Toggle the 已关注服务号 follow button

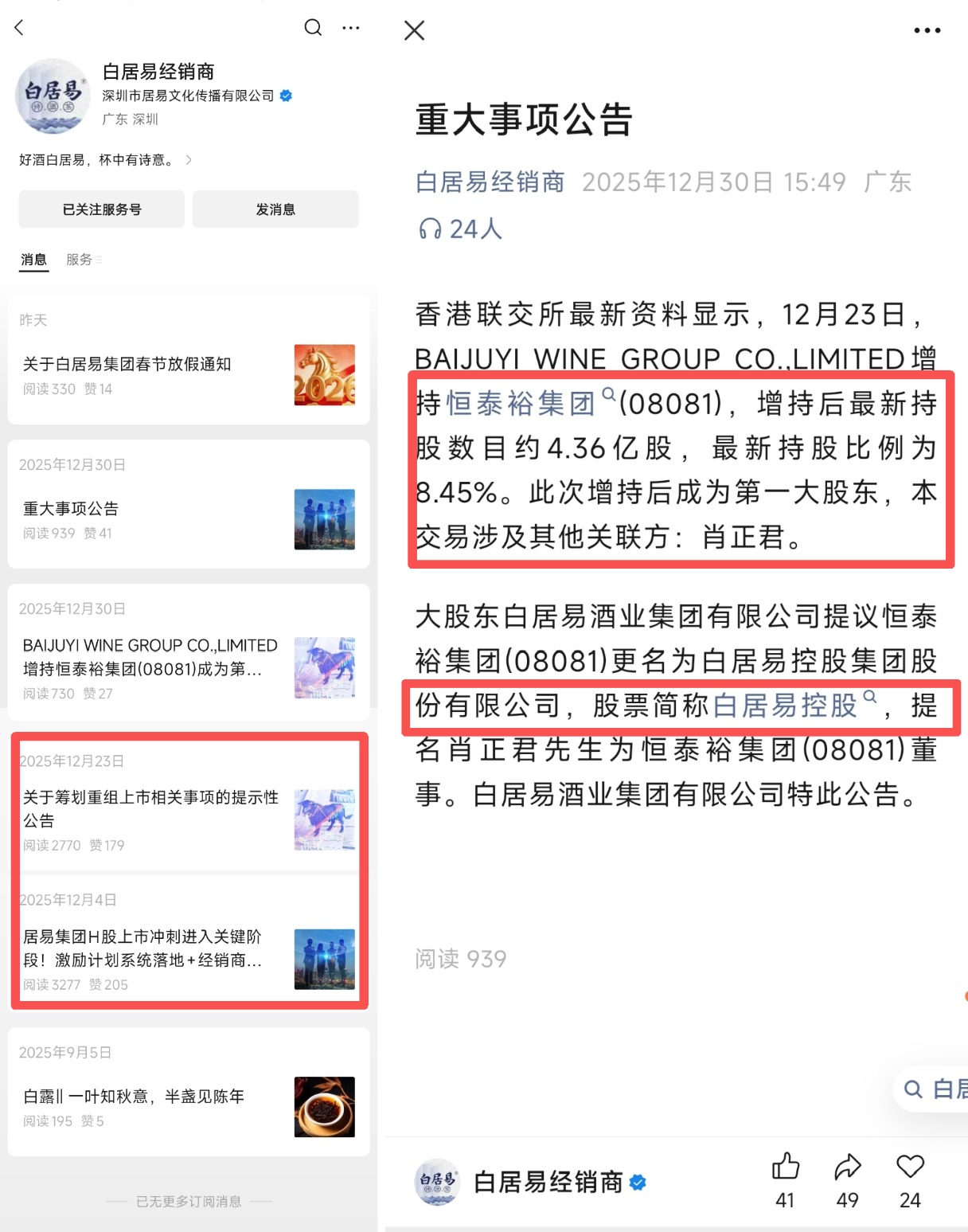(102, 209)
